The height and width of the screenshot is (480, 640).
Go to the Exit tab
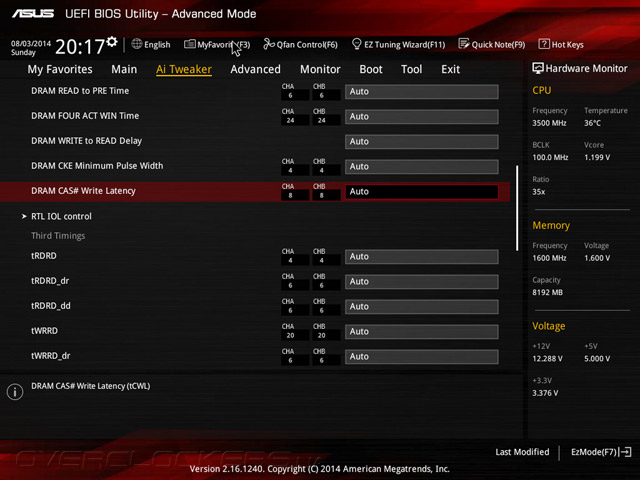point(450,69)
